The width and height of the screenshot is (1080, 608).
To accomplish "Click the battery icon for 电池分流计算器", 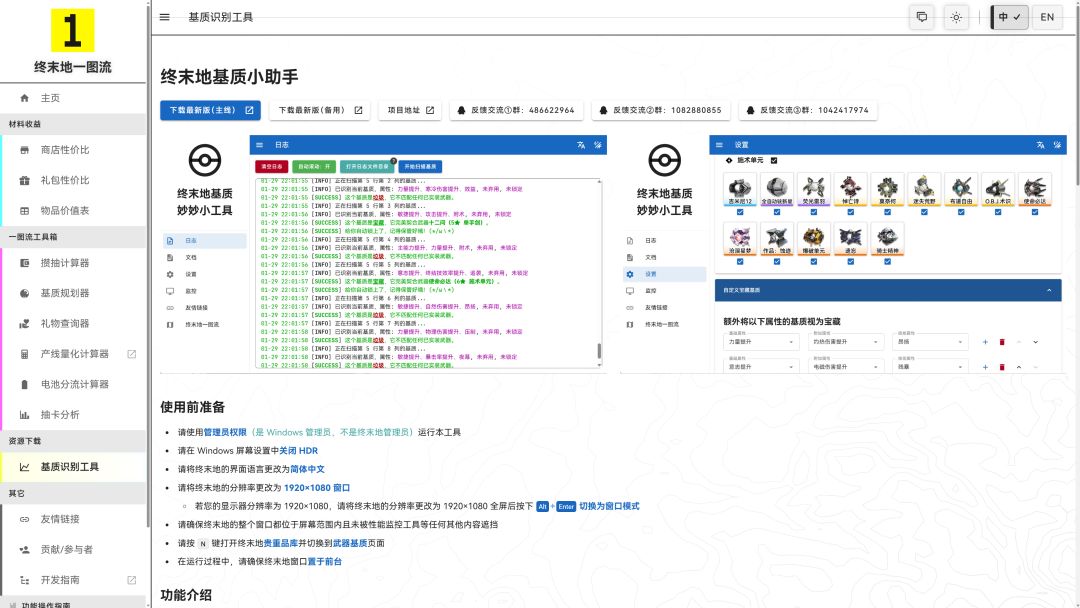I will 25,384.
